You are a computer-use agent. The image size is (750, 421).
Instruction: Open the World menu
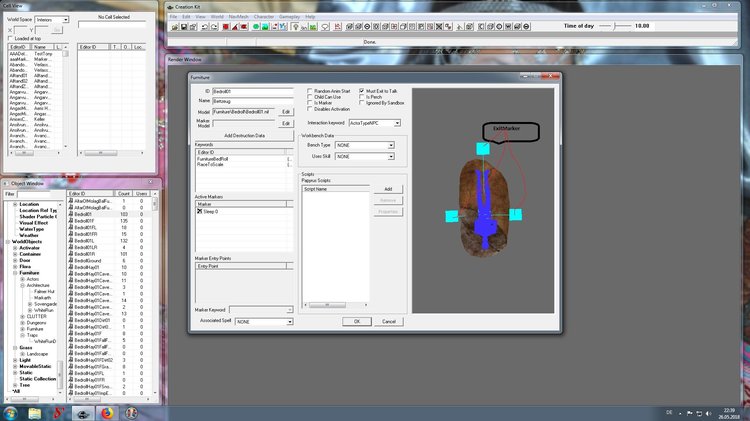click(x=217, y=17)
